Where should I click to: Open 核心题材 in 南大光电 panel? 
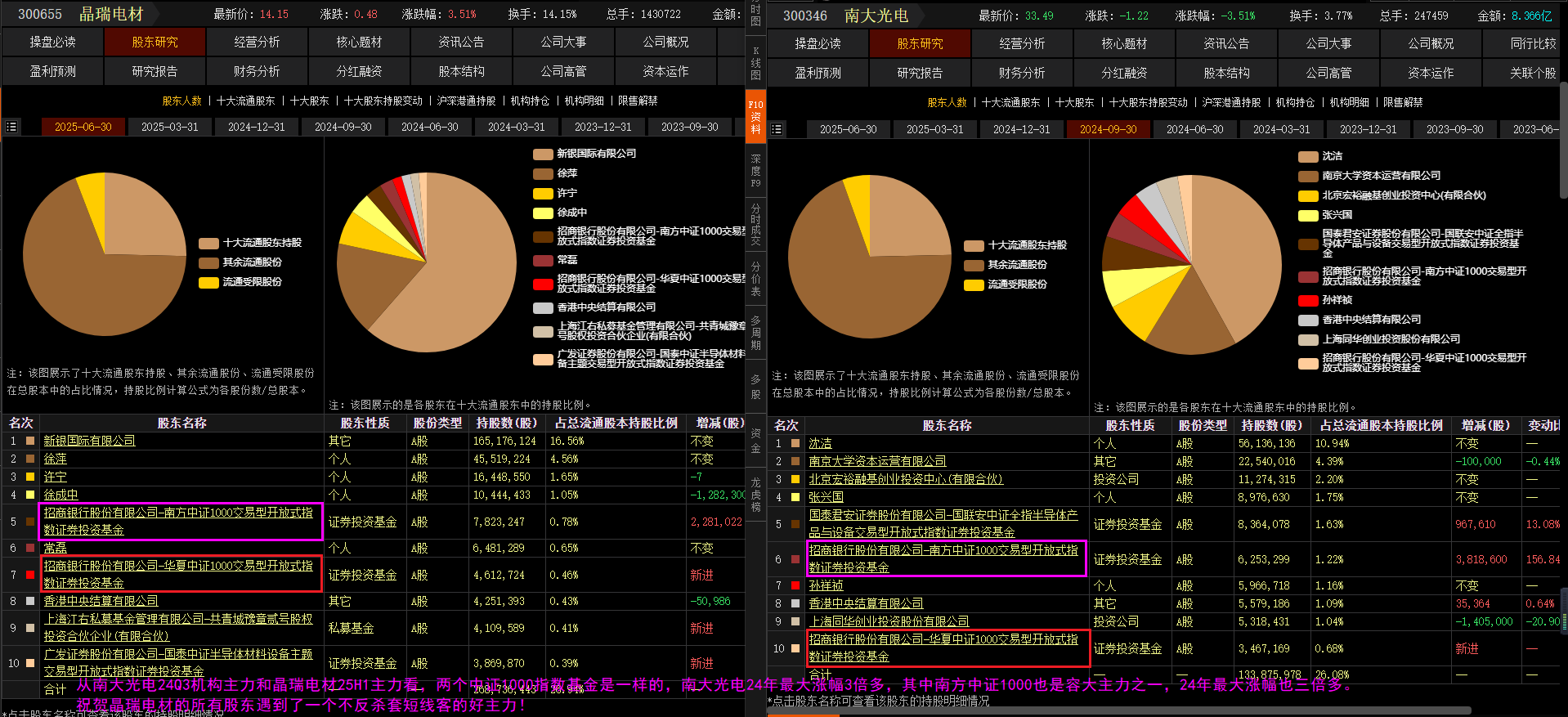[x=1124, y=43]
